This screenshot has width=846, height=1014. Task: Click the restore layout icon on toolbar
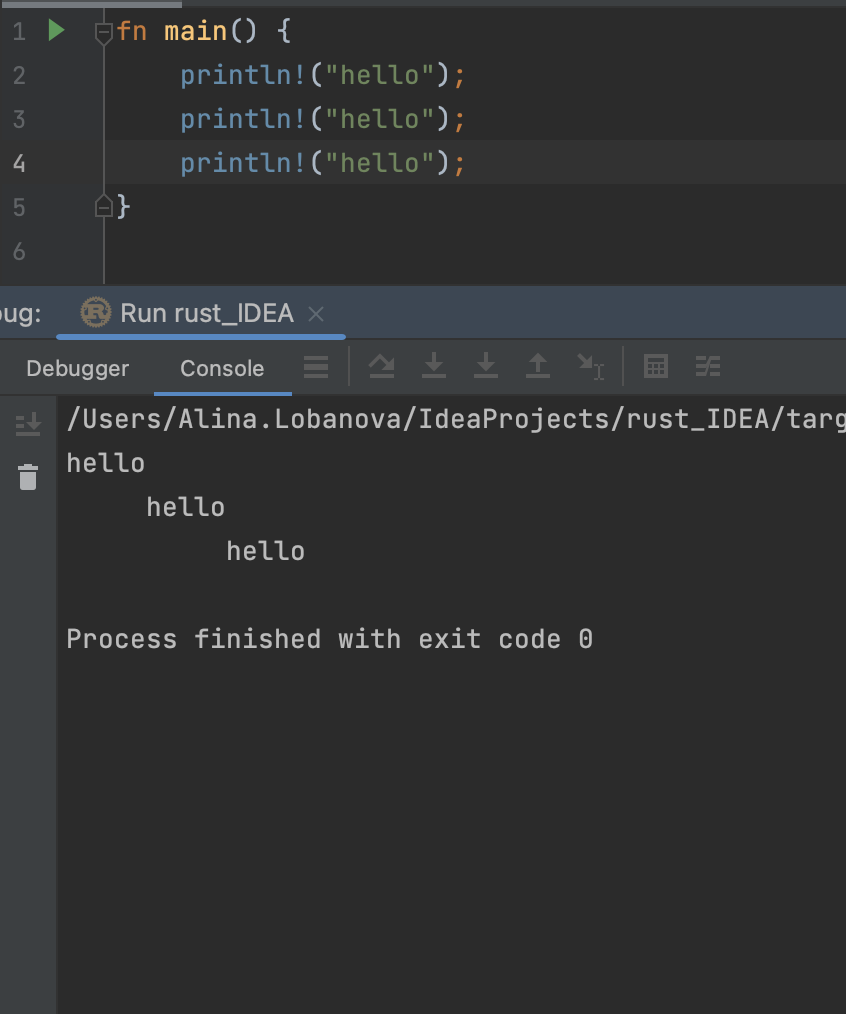[707, 366]
